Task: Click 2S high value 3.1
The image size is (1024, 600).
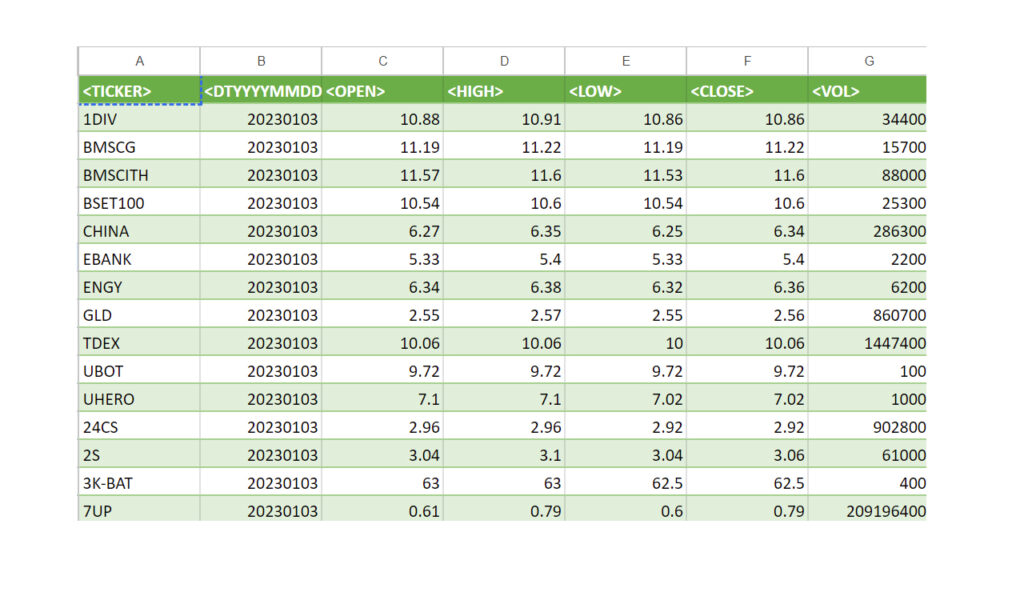Action: [504, 456]
